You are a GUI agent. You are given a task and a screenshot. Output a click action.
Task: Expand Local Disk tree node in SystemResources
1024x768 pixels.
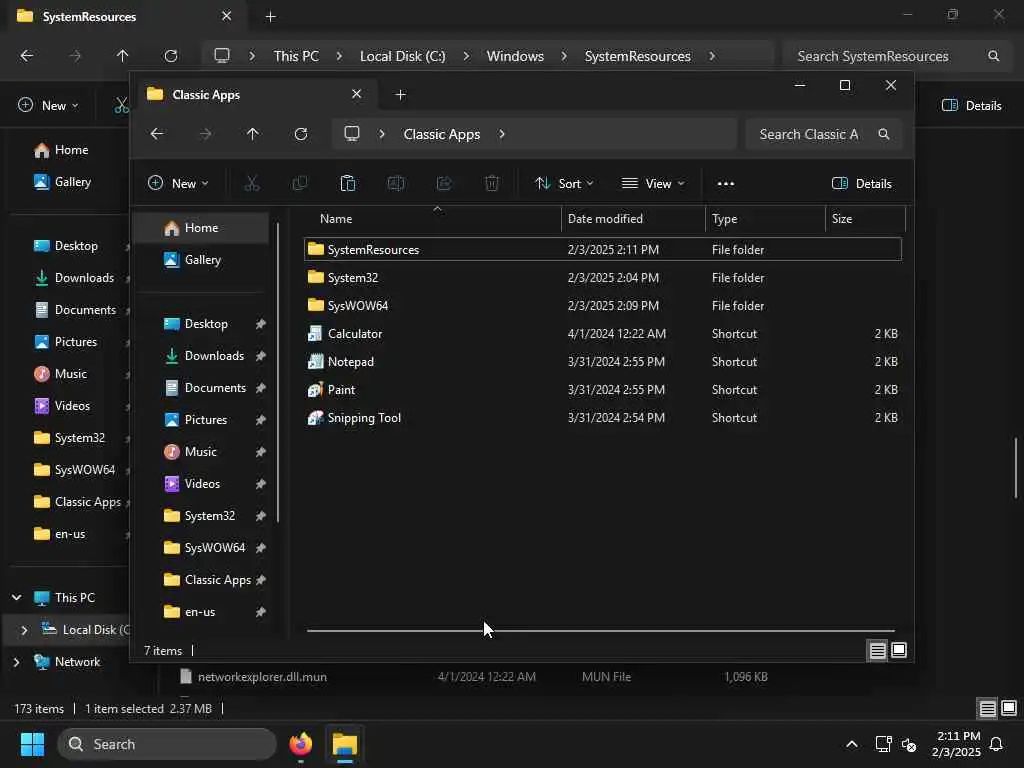[24, 630]
